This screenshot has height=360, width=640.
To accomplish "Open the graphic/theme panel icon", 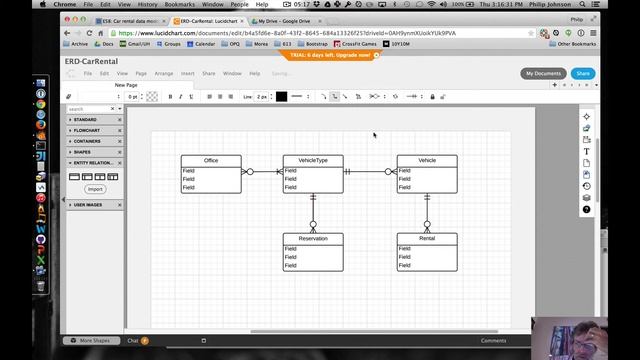I will click(587, 128).
